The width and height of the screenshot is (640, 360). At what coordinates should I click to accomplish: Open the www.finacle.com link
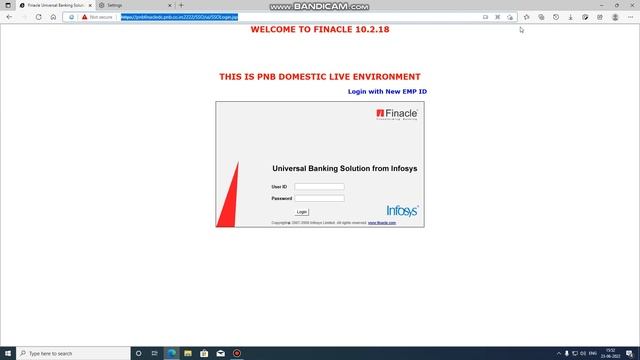tap(382, 223)
